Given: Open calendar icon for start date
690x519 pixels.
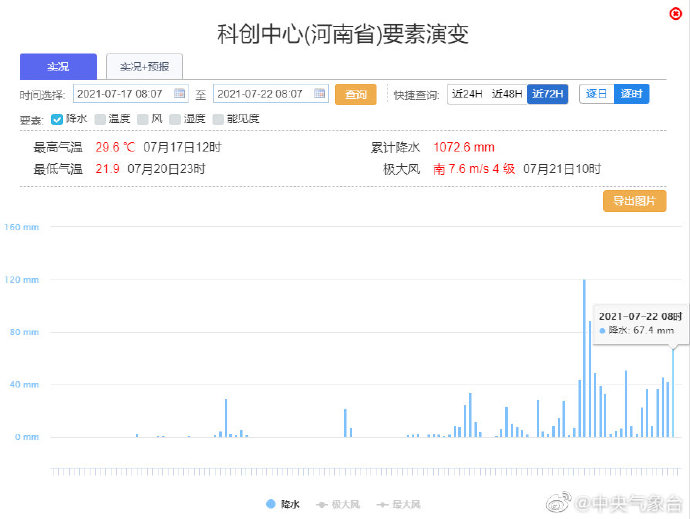Looking at the screenshot, I should point(179,93).
